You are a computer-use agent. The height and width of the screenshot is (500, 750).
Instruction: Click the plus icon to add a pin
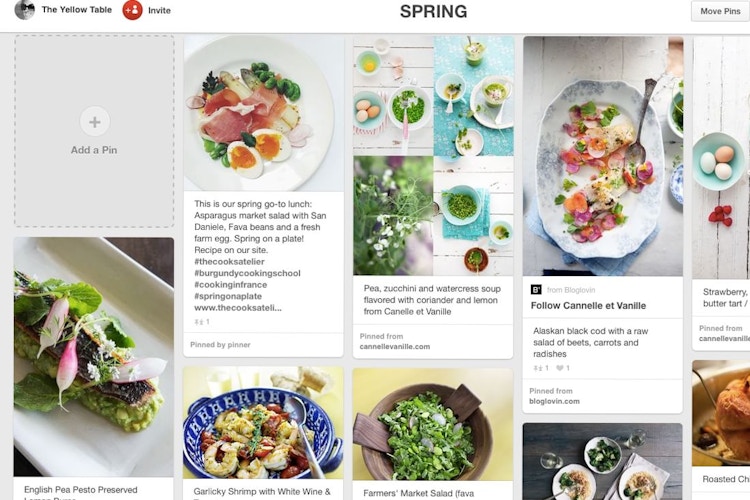[95, 122]
